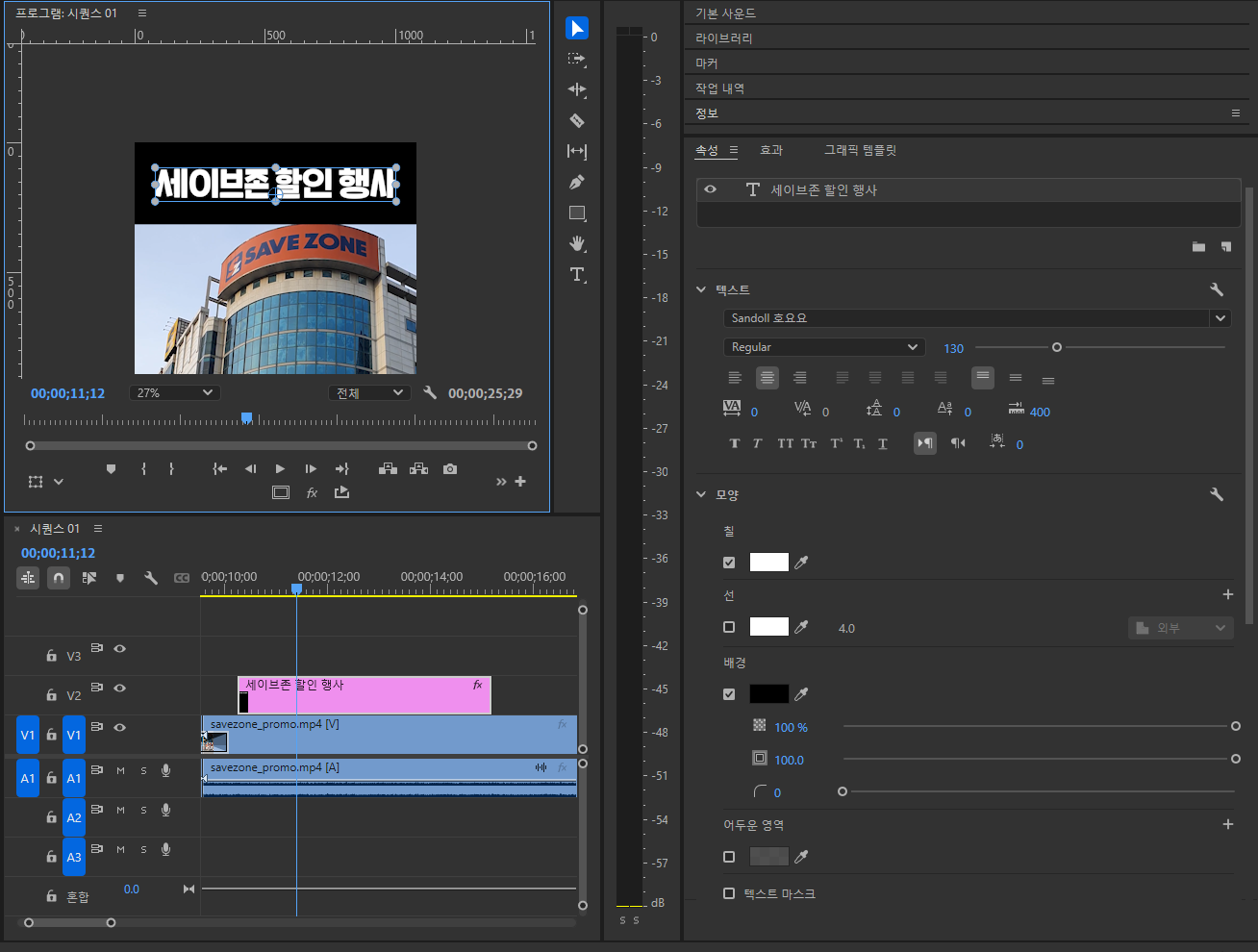Open the 27% zoom level dropdown
Screen dimensions: 1258x952
[x=175, y=392]
